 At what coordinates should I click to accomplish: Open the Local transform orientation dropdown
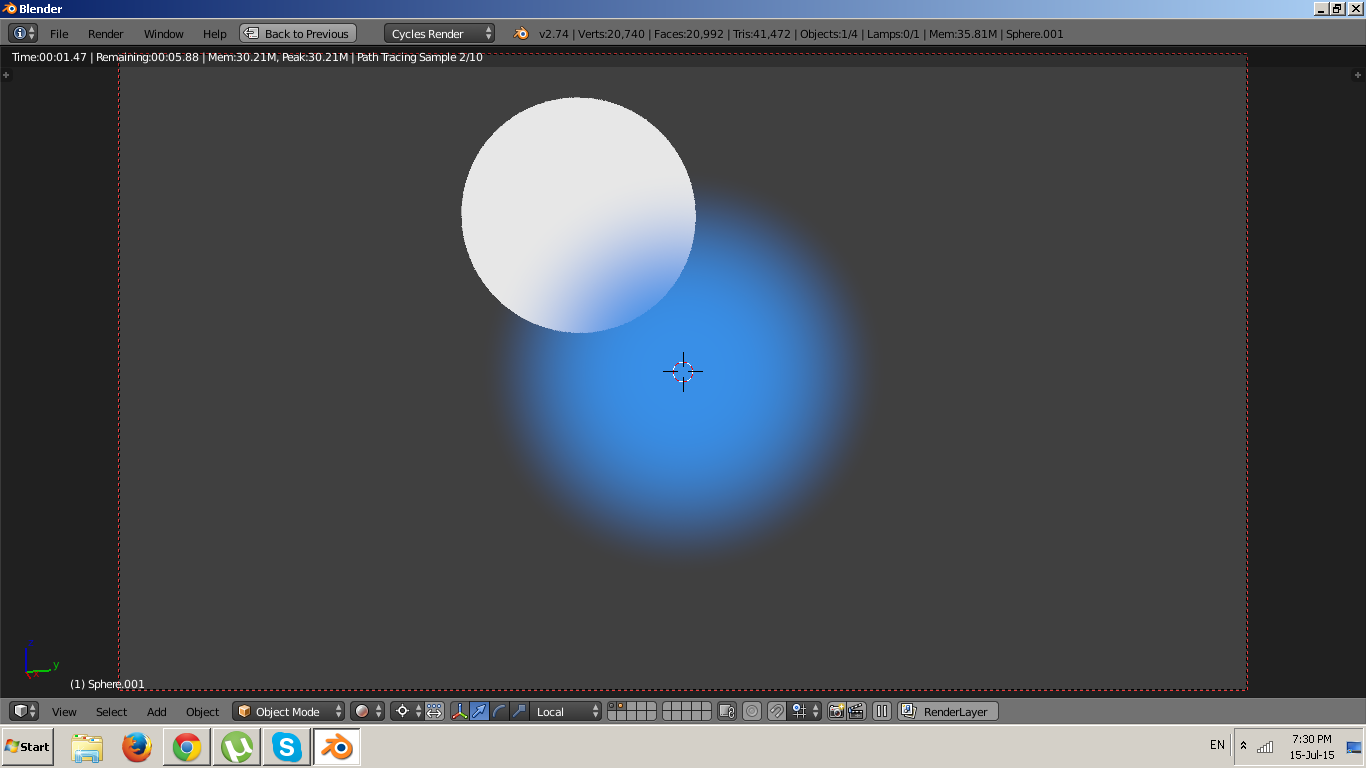point(566,711)
